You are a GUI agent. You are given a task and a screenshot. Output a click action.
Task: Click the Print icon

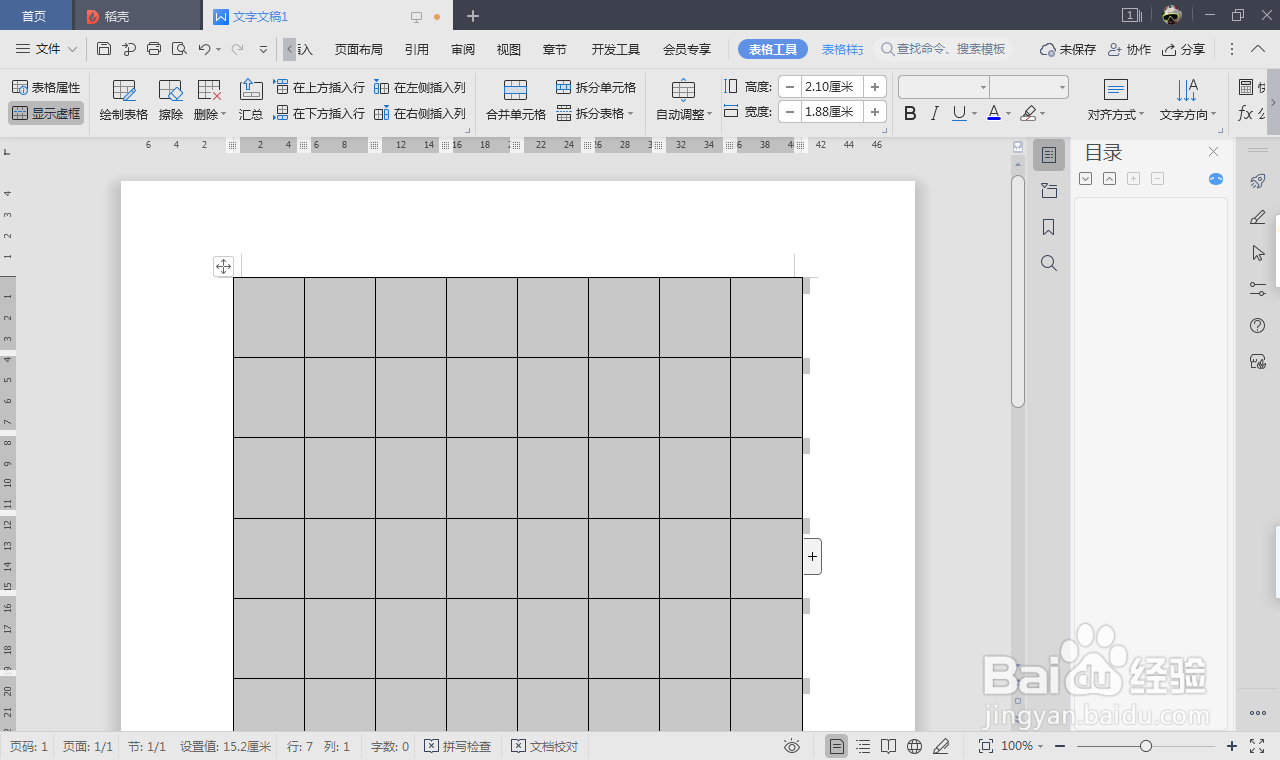[x=154, y=48]
